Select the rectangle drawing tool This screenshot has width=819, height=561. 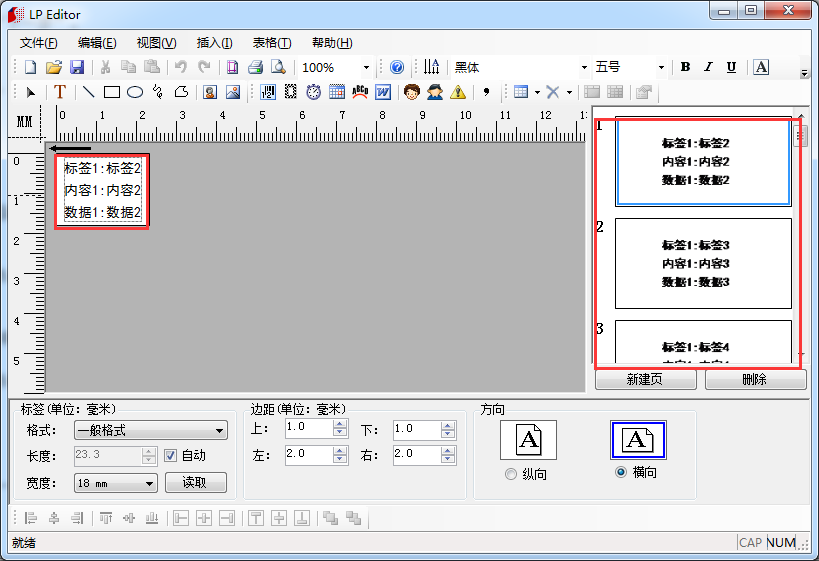[111, 92]
